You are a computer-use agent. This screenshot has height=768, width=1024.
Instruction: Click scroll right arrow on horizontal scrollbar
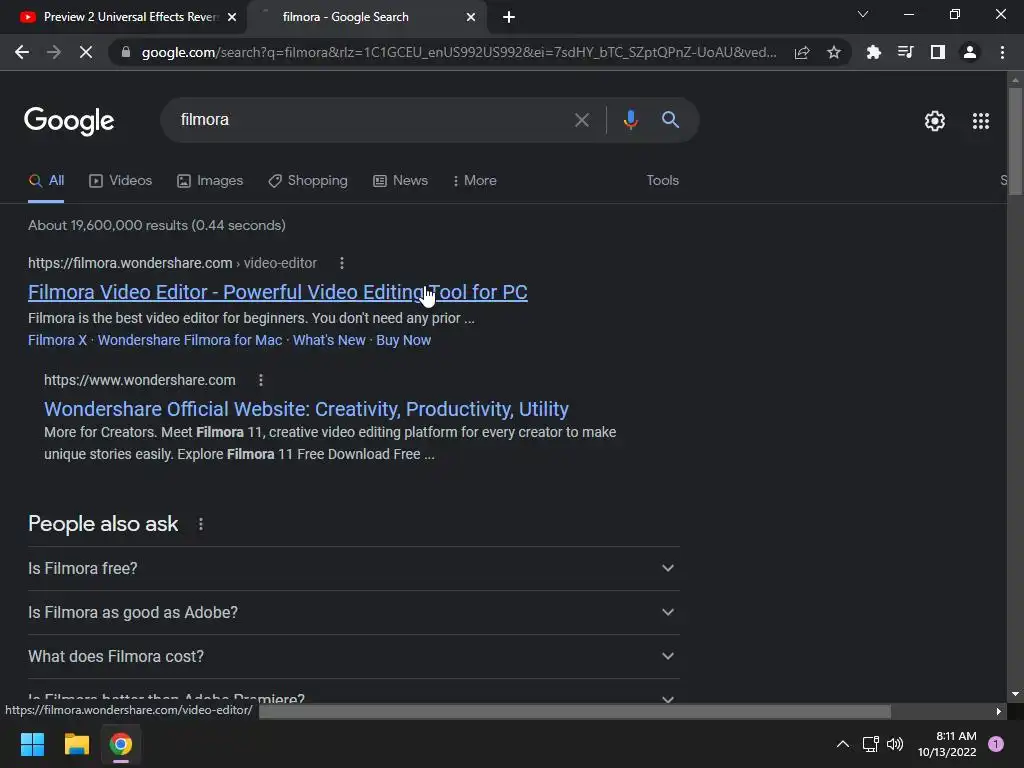999,711
